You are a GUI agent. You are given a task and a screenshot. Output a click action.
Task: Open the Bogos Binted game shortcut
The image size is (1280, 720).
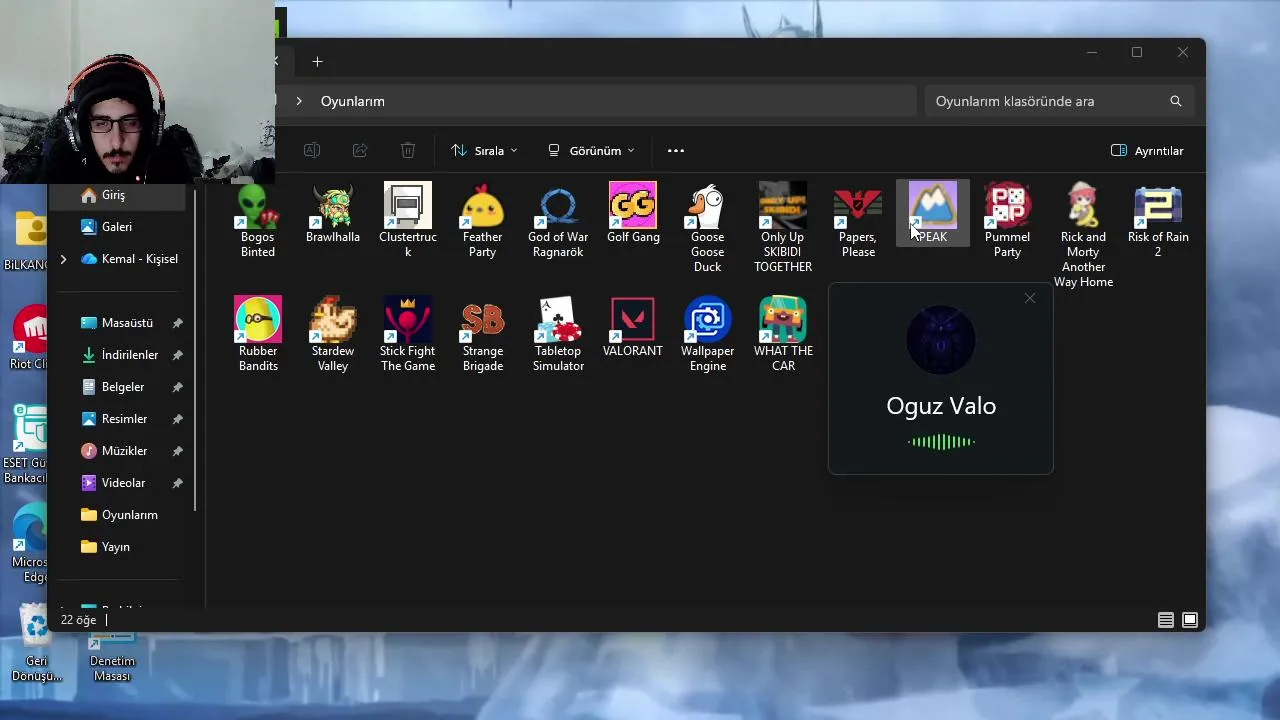point(257,221)
